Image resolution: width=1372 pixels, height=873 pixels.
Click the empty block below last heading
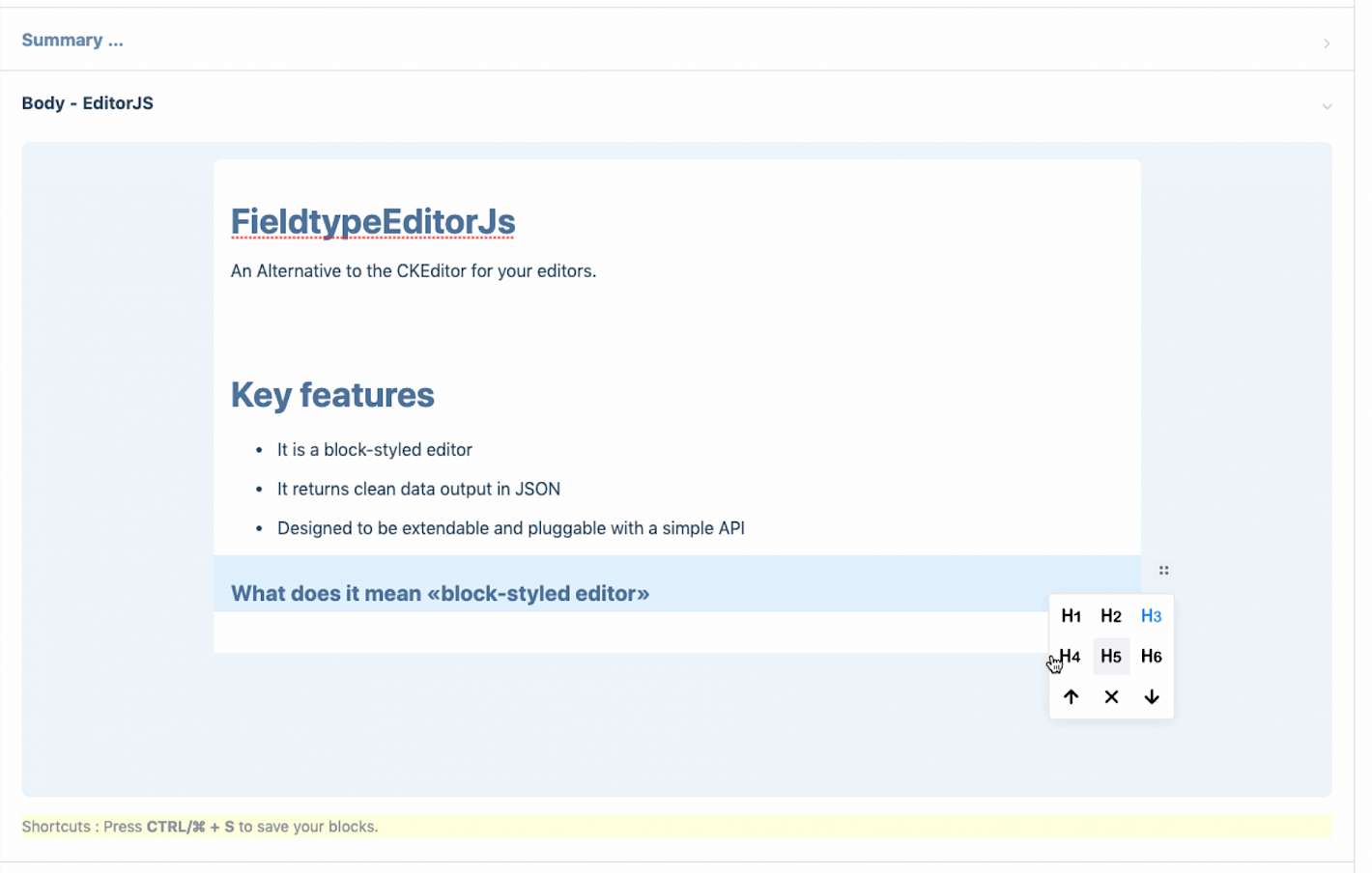(x=676, y=632)
